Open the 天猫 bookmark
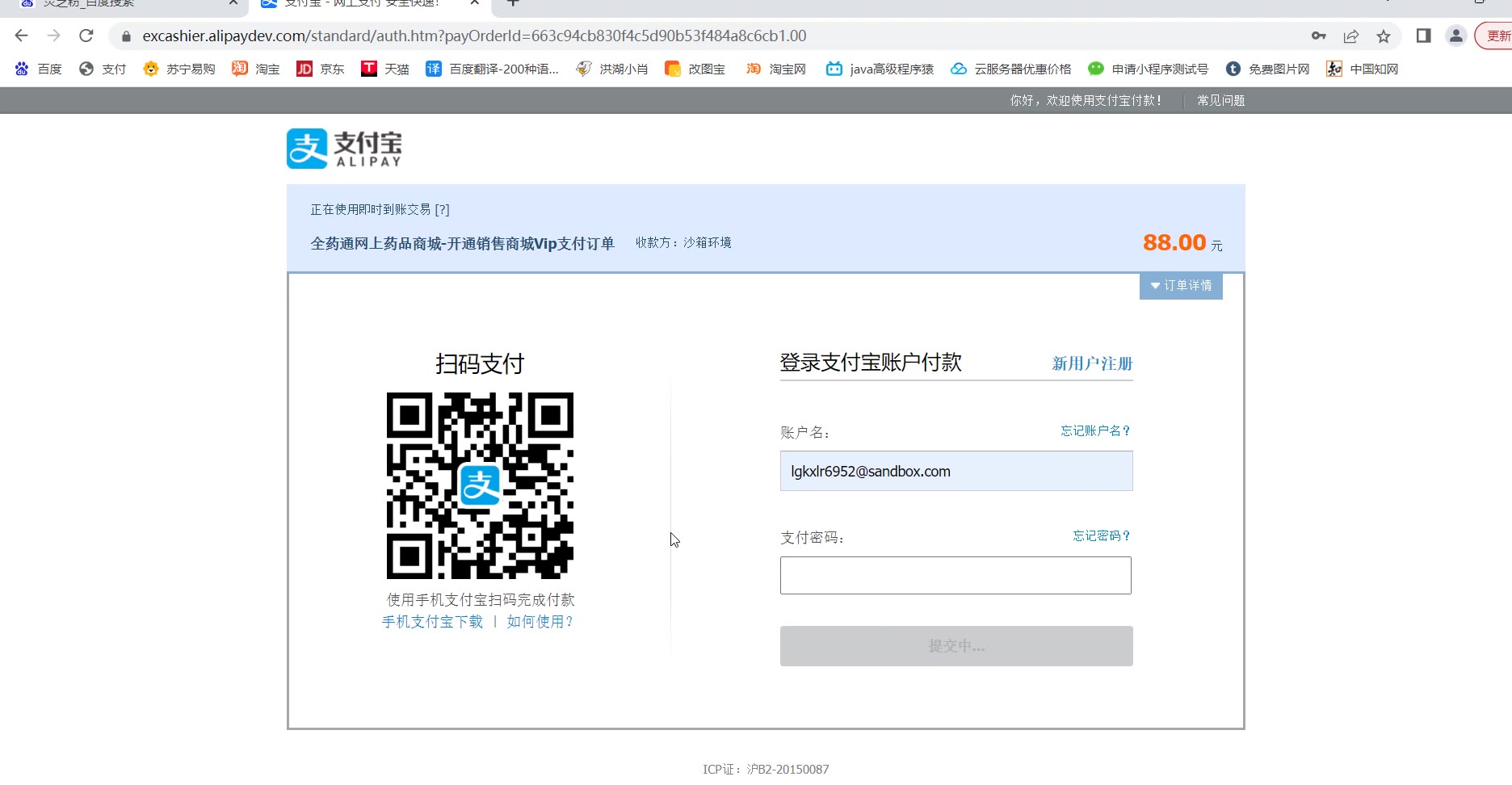This screenshot has height=785, width=1512. click(x=385, y=69)
